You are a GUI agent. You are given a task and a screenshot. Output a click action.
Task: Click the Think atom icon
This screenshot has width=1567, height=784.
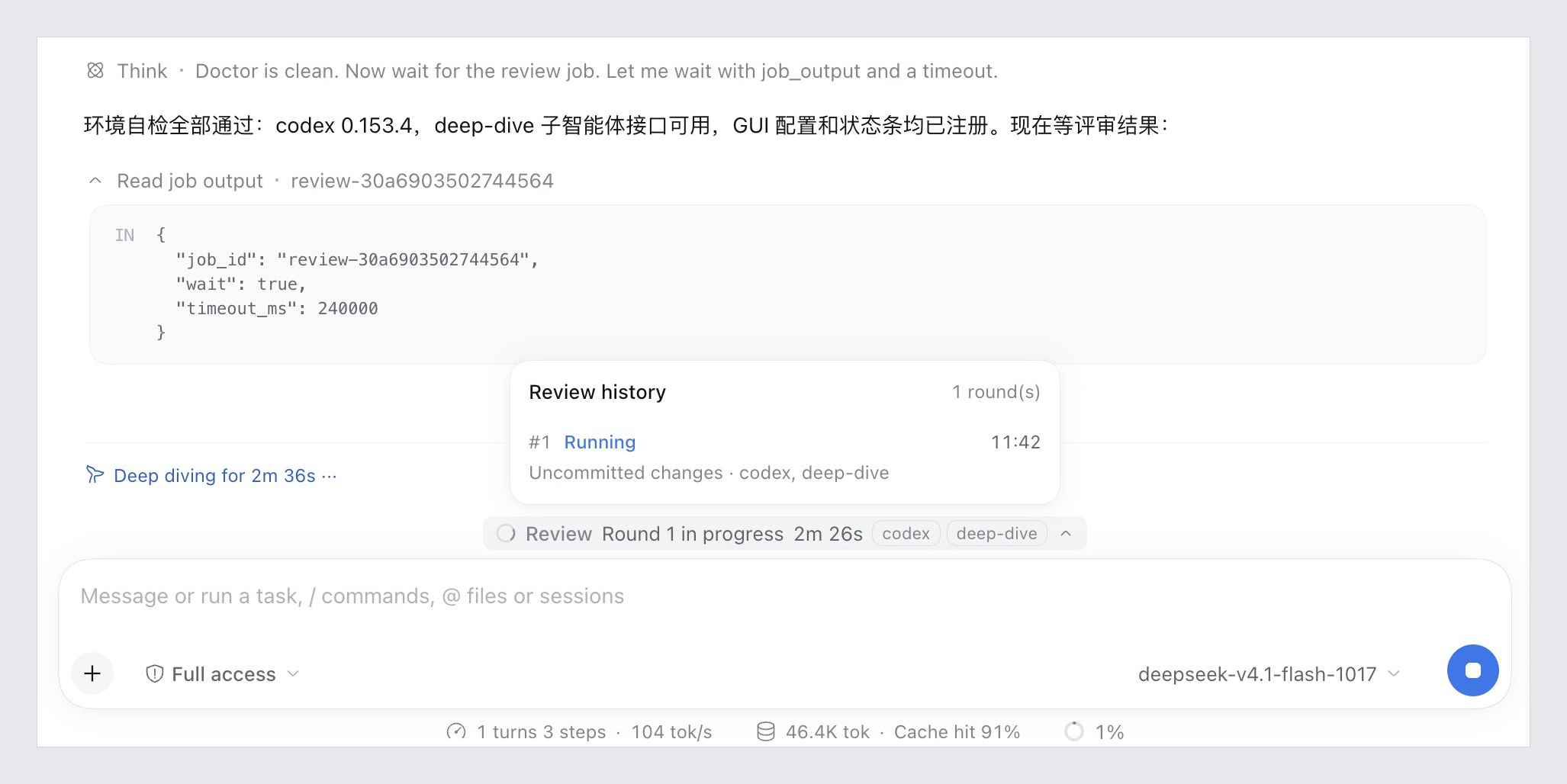(95, 71)
